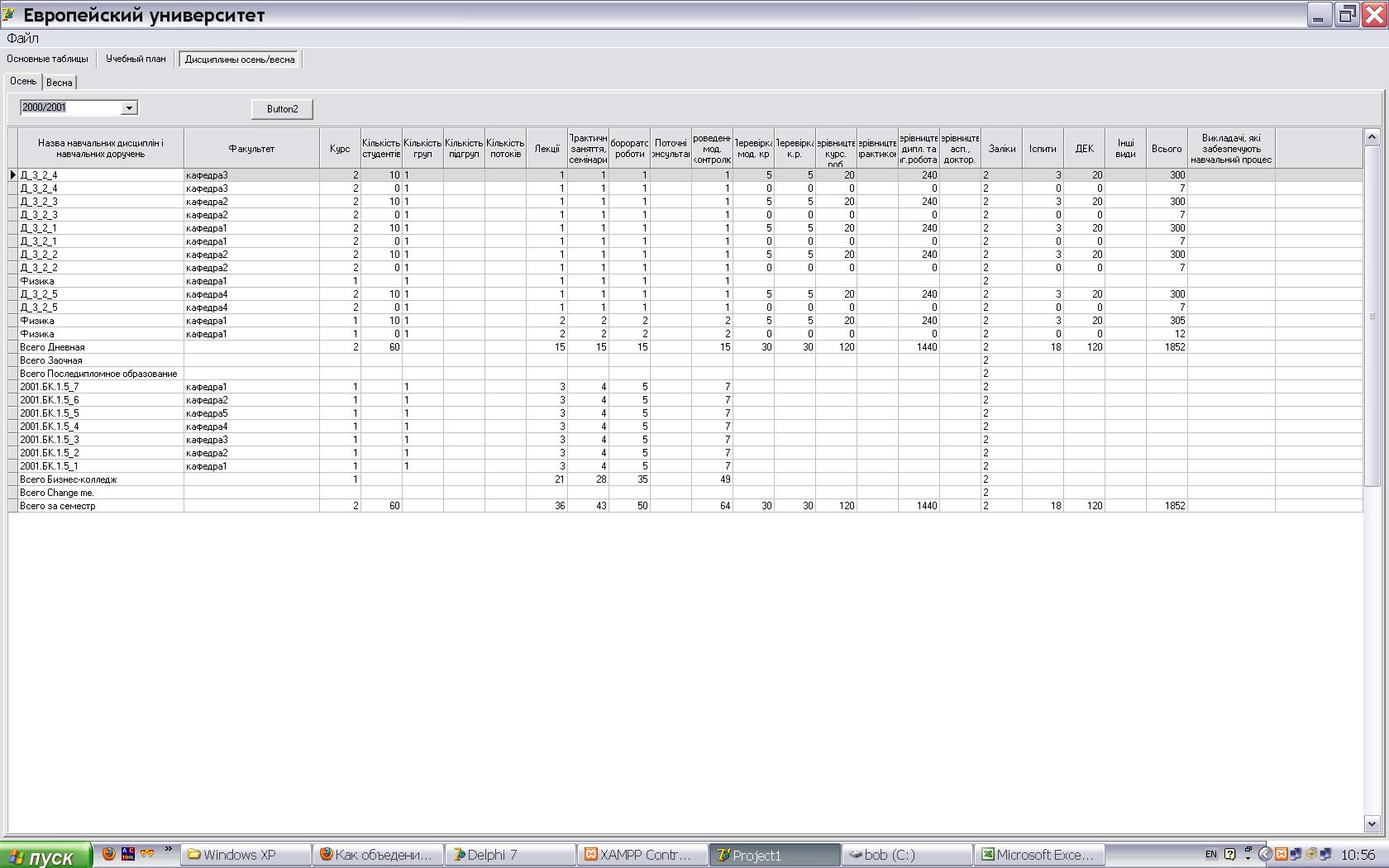Screen dimensions: 1389x868
Task: Launch Firefox from the quick launch bar
Action: click(x=108, y=853)
